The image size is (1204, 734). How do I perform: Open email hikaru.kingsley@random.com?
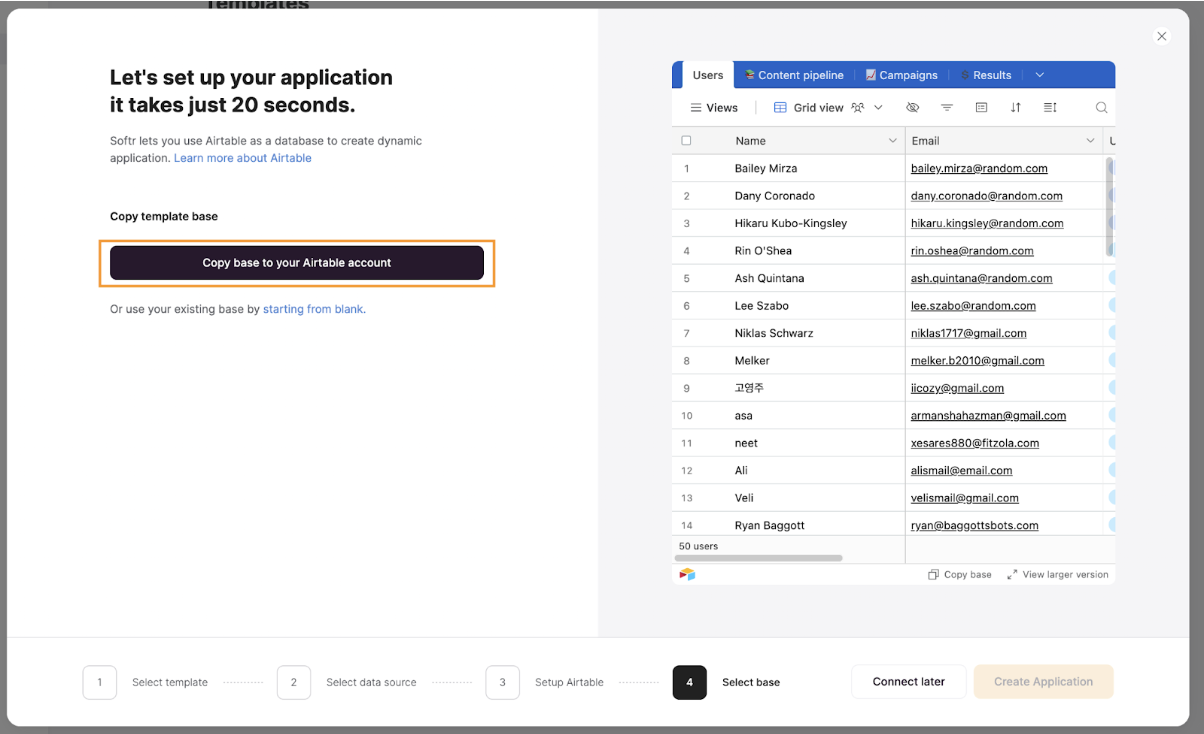(x=987, y=223)
